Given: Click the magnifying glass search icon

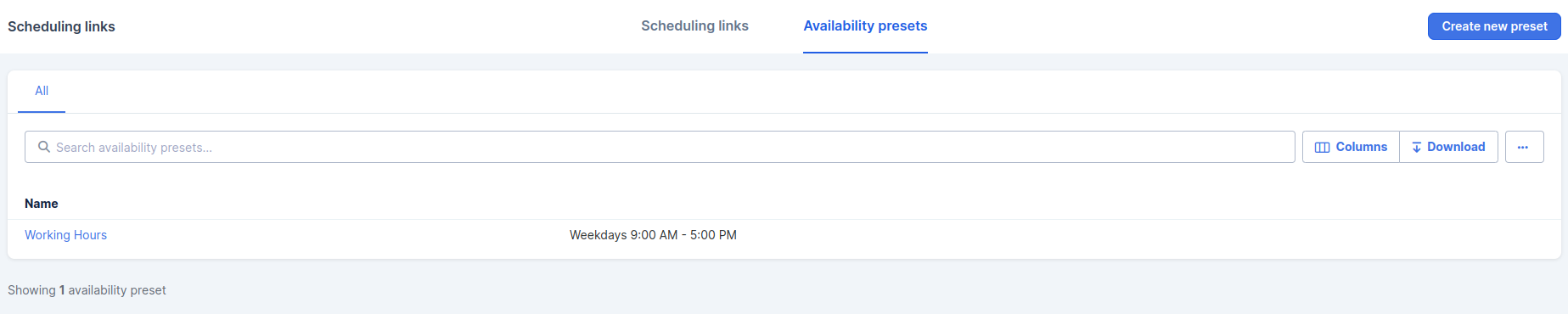Looking at the screenshot, I should pos(44,147).
